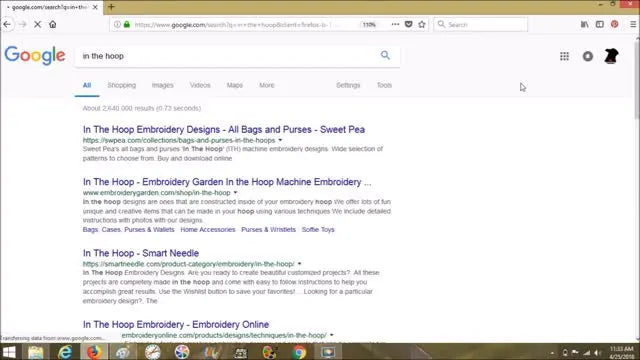Screen dimensions: 640x360
Task: Click the Pinterest extension button
Action: tap(615, 24)
